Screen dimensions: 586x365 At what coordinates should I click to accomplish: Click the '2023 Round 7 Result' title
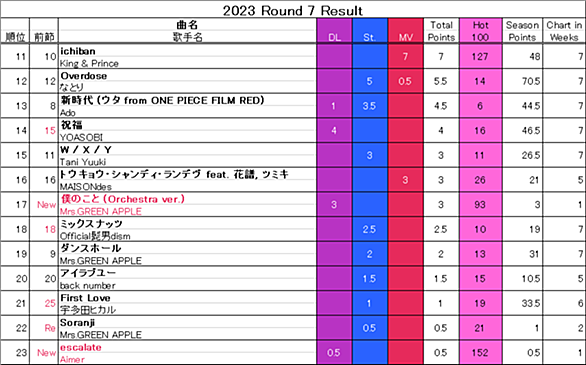(x=293, y=10)
